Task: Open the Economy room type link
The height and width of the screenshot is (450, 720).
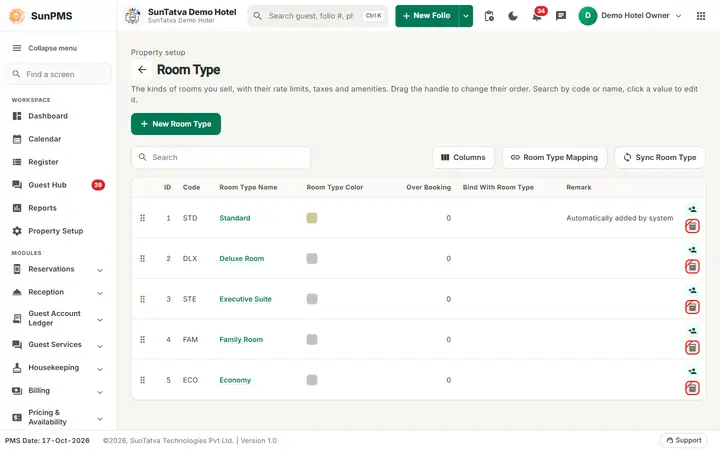Action: pos(235,380)
